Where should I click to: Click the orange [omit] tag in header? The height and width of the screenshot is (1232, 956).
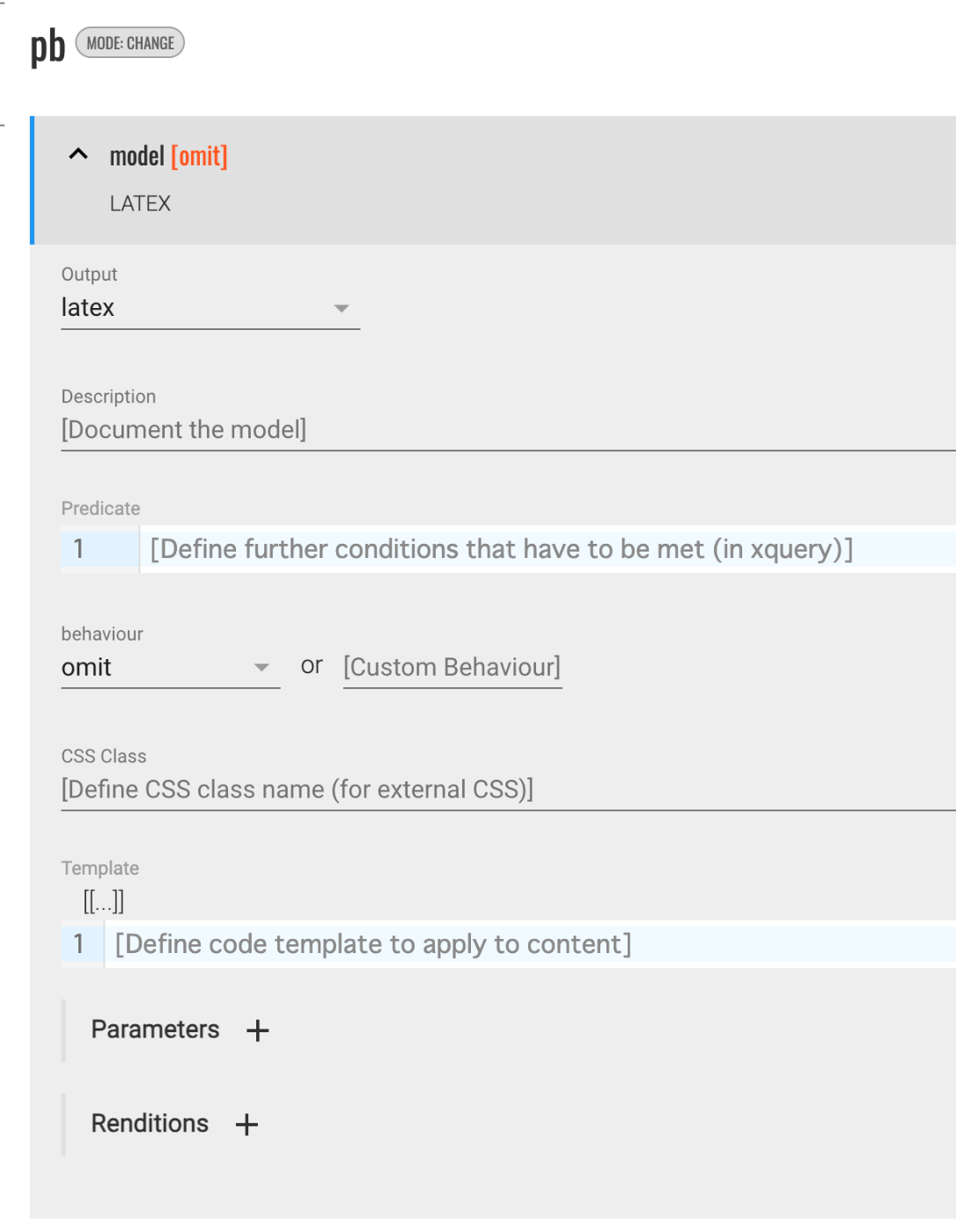199,157
